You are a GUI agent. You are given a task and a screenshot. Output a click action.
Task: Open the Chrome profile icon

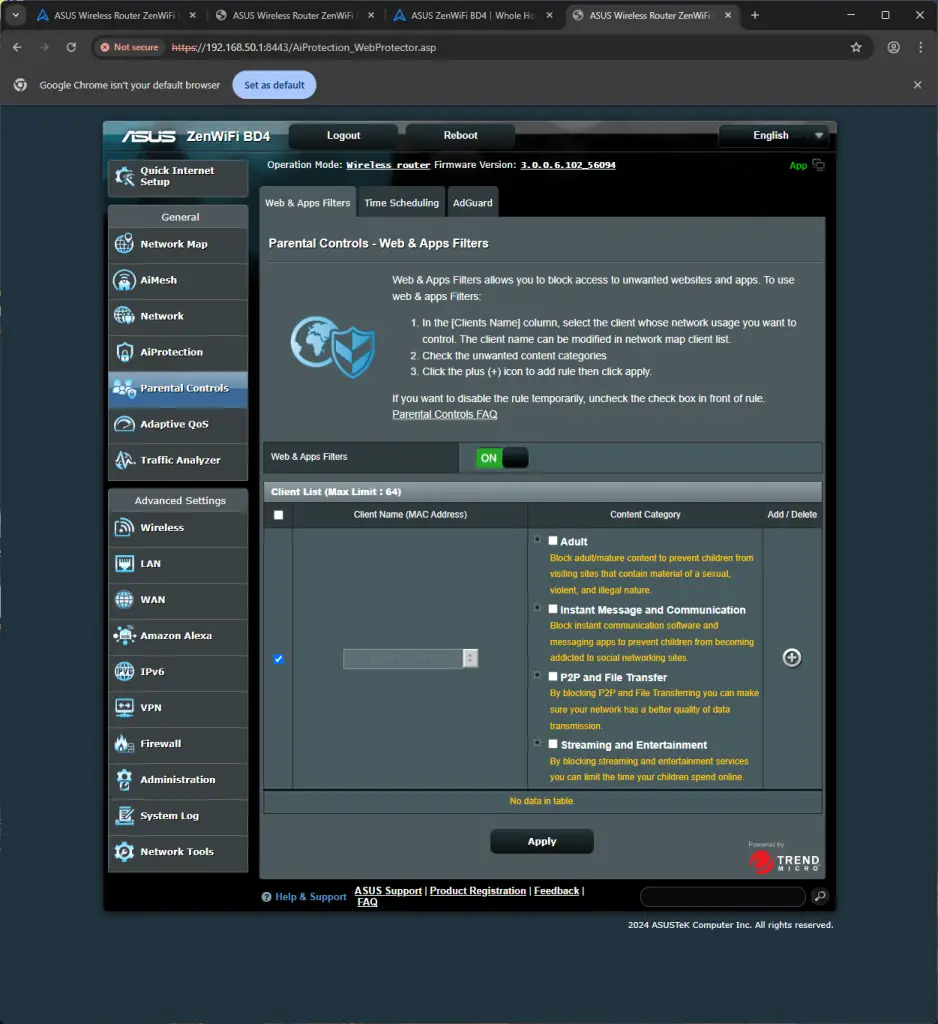(894, 47)
